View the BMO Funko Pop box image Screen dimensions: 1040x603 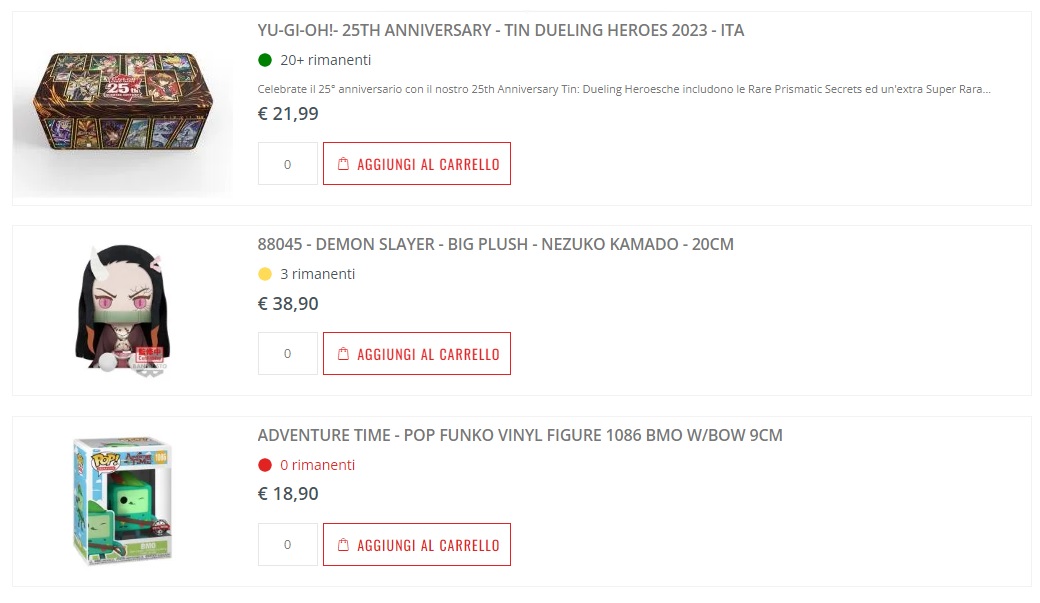click(x=122, y=498)
